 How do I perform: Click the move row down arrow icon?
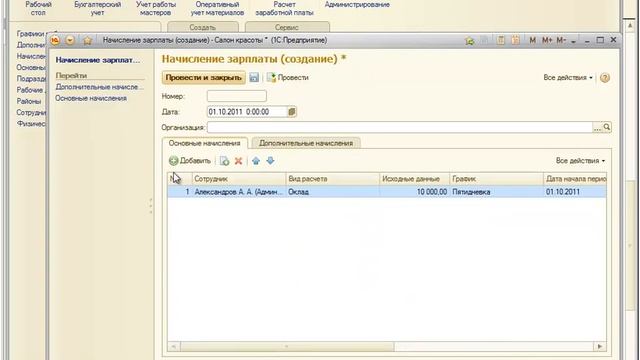point(270,161)
